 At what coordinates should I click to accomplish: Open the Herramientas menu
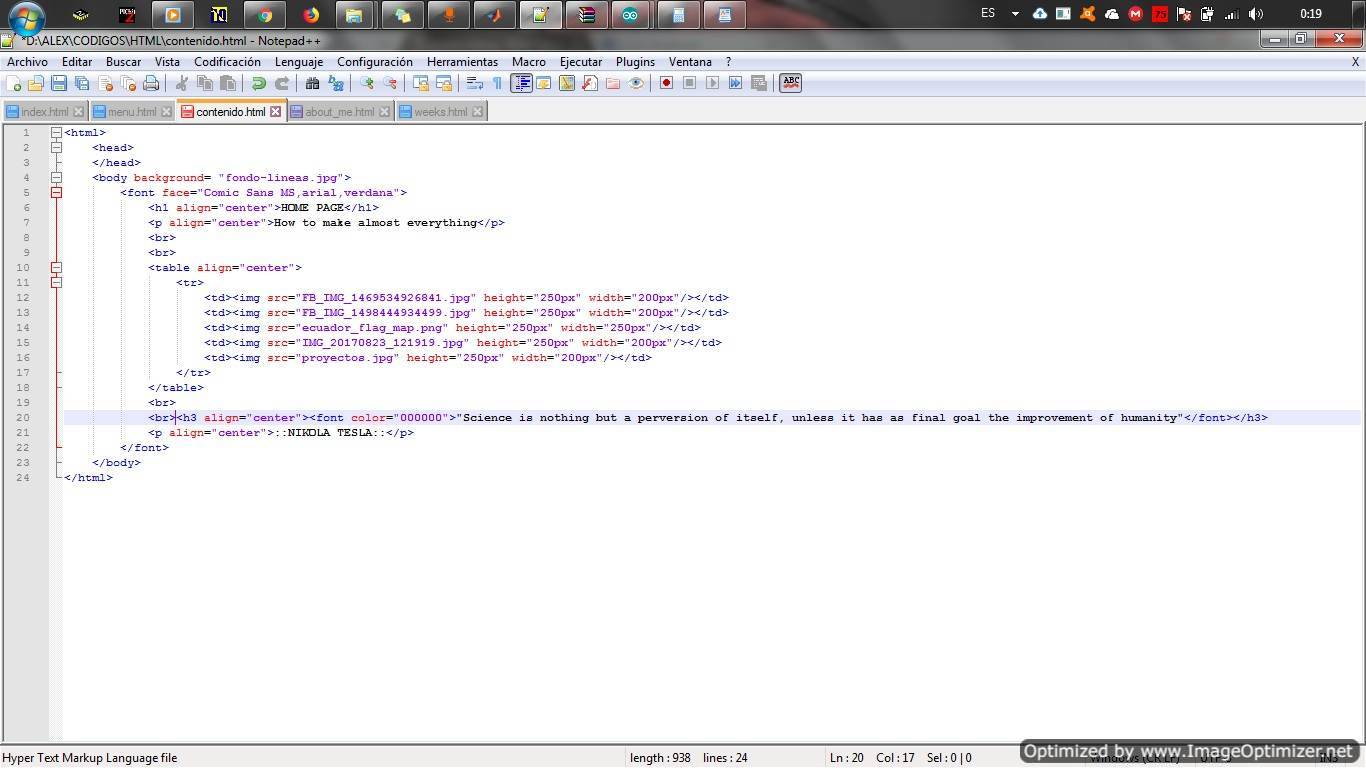click(462, 62)
